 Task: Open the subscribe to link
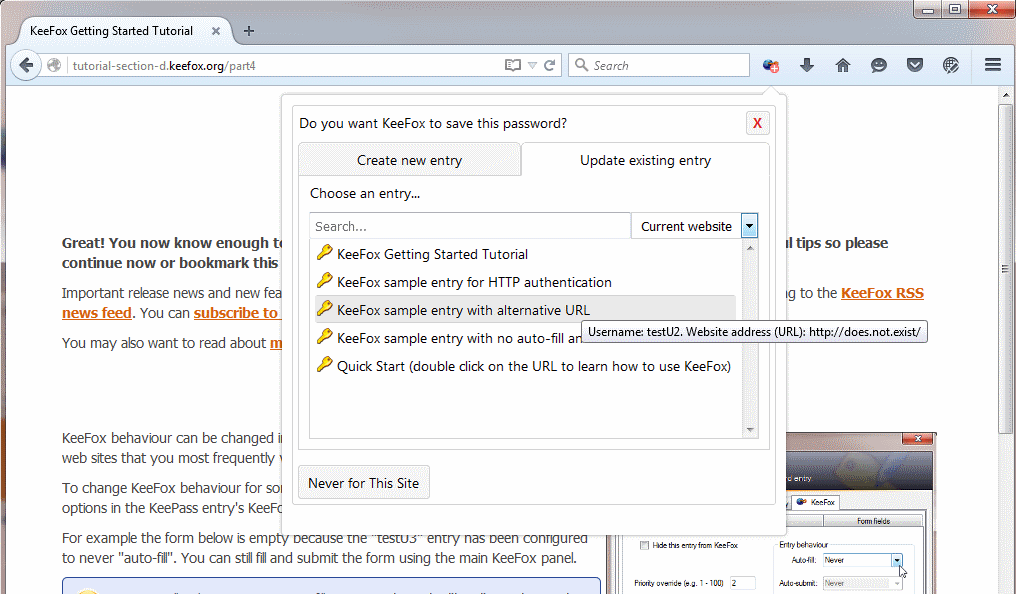237,313
